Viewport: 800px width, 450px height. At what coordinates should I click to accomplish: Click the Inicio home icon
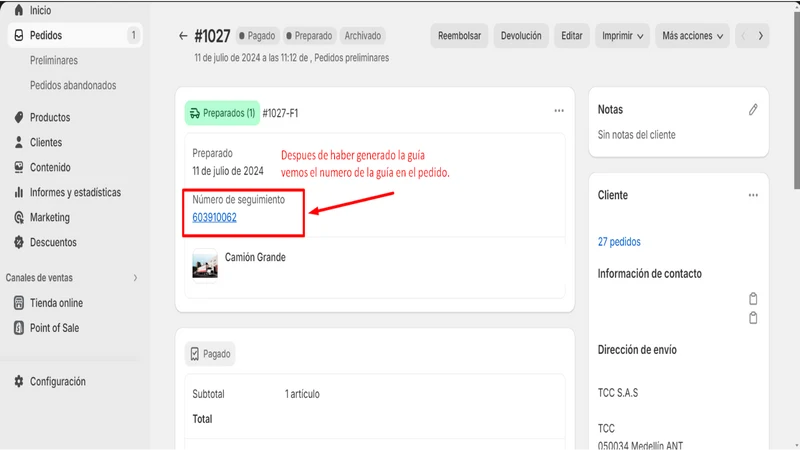(x=19, y=10)
